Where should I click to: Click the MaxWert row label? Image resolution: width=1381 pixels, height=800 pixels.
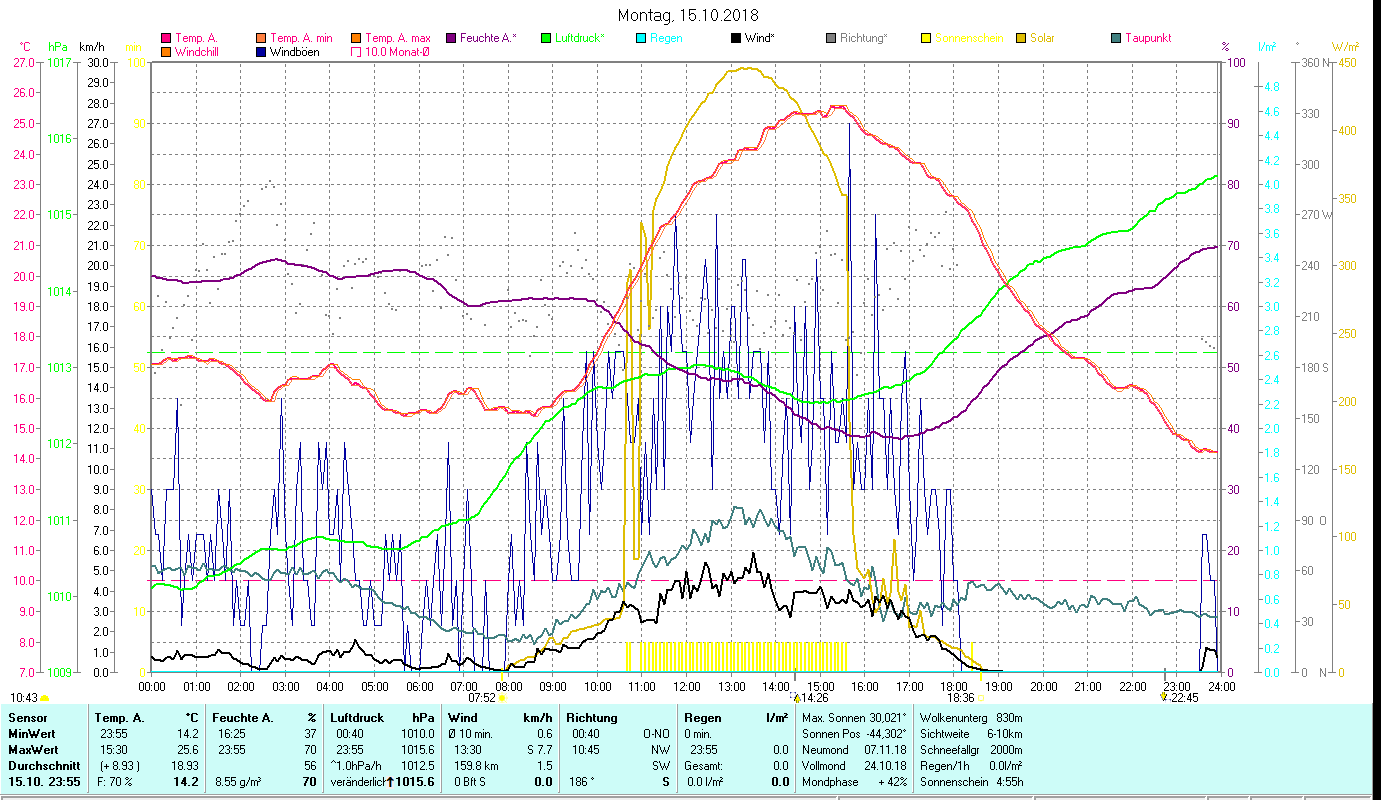[33, 749]
